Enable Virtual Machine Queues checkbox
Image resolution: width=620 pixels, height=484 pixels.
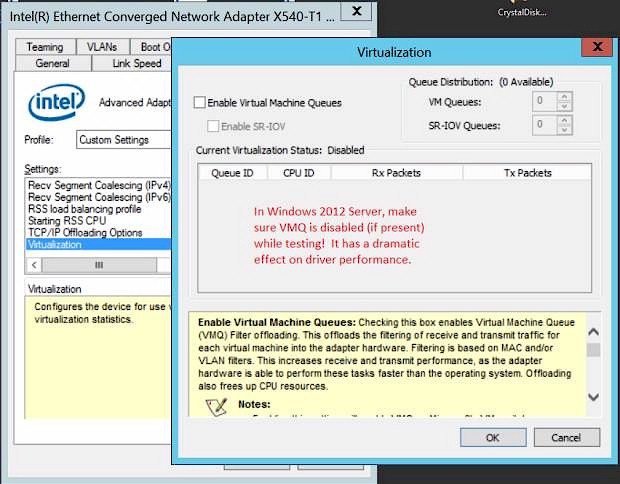click(200, 102)
